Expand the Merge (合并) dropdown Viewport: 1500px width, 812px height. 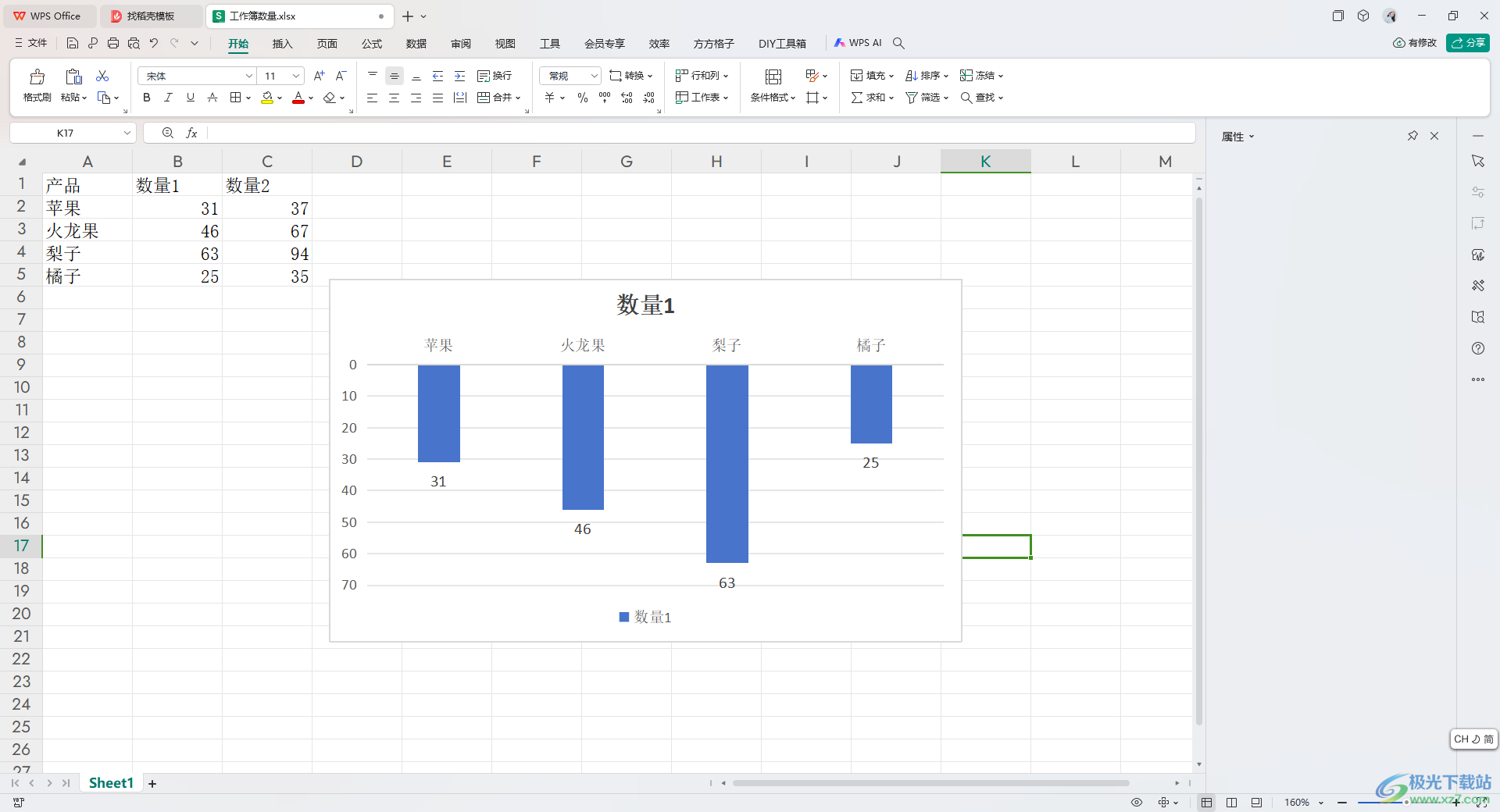click(x=518, y=98)
